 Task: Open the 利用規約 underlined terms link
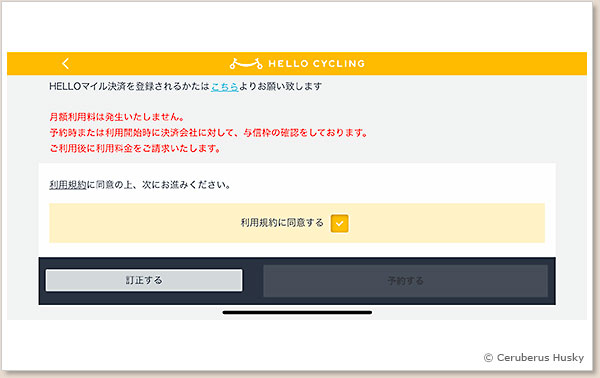[68, 185]
